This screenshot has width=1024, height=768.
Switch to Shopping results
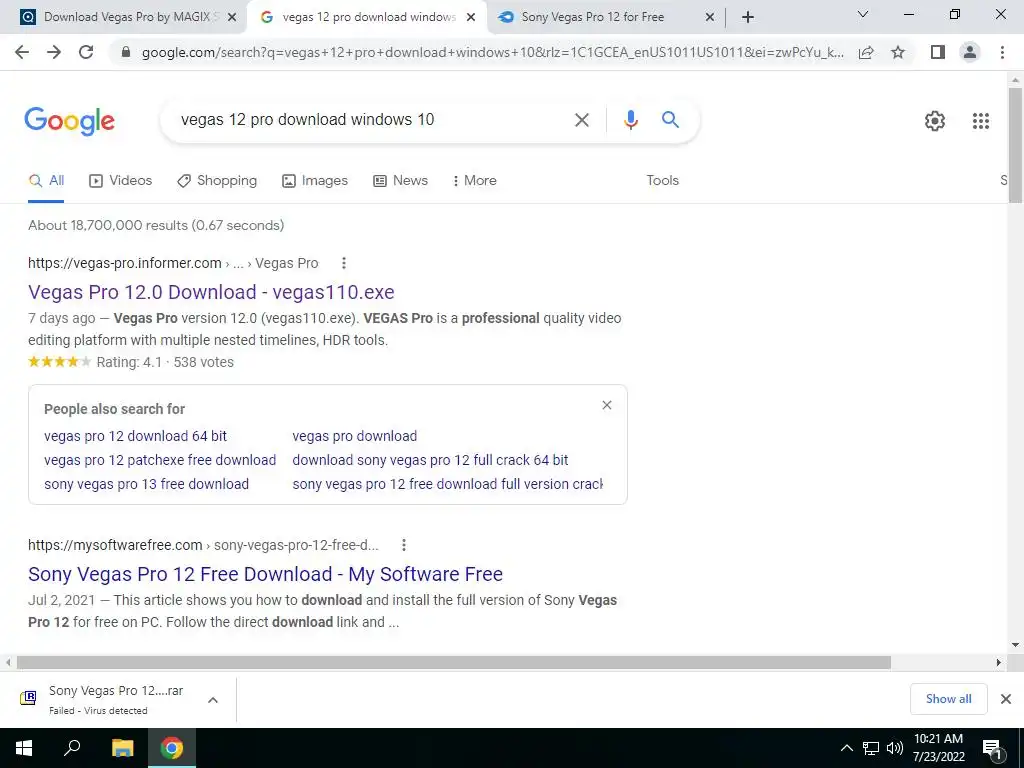pyautogui.click(x=217, y=181)
